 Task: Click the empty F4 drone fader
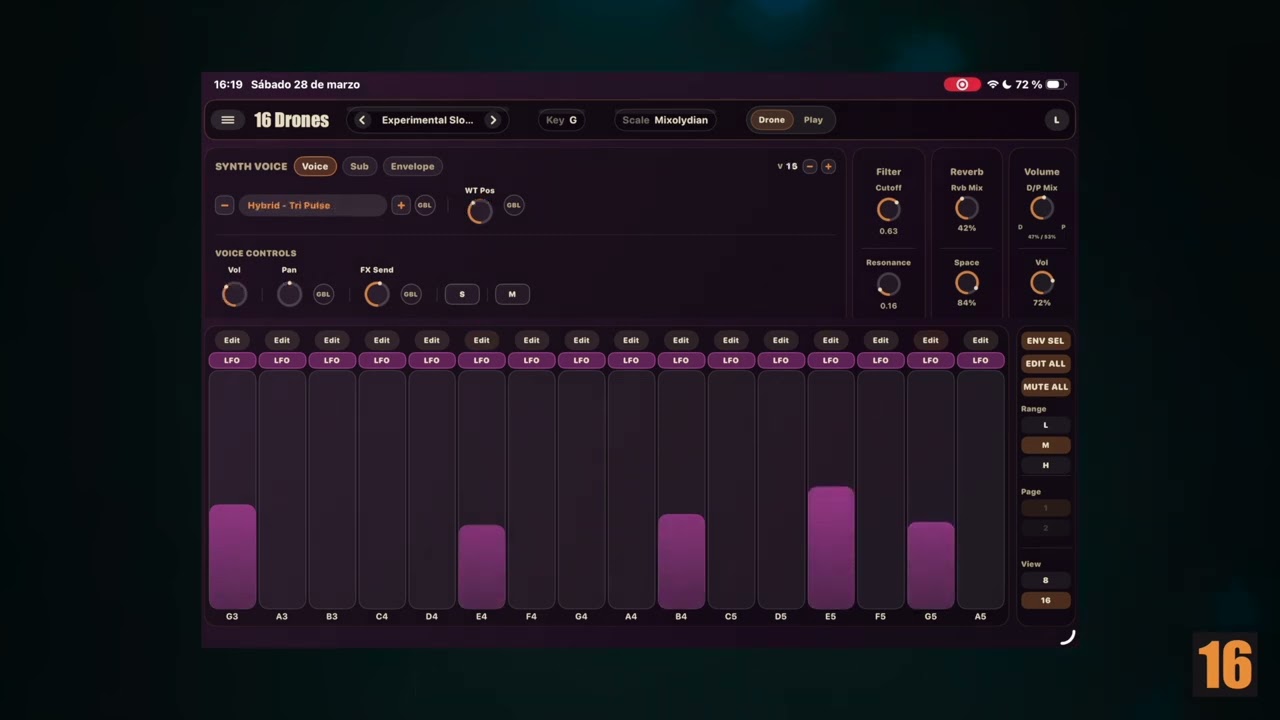pyautogui.click(x=531, y=489)
